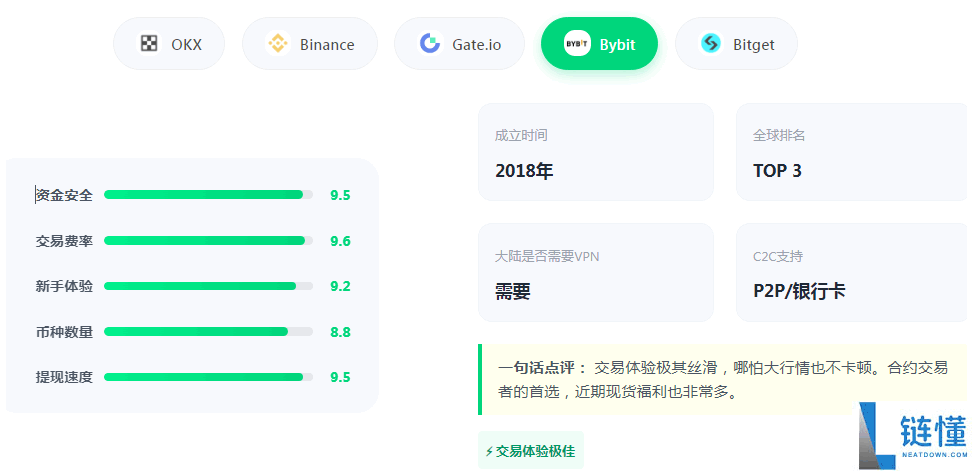Click the 新手体验 score bar

208,286
